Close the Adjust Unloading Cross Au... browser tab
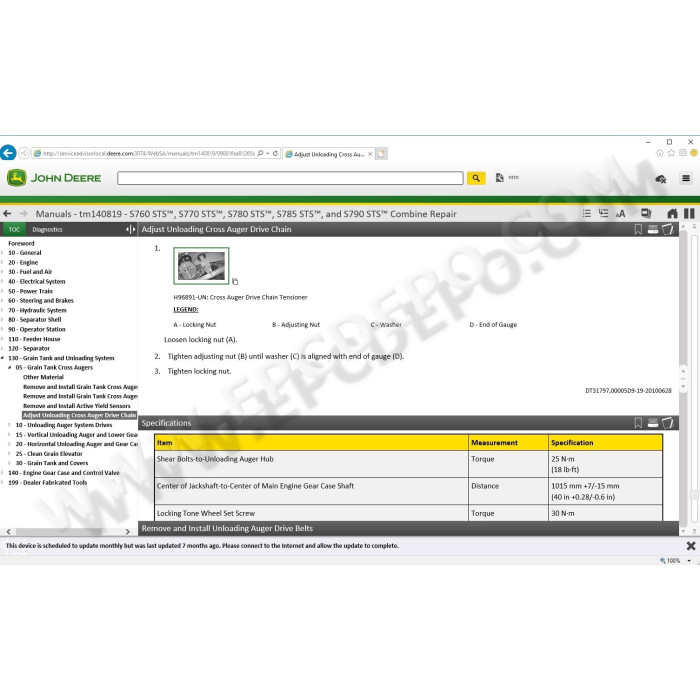700x700 pixels. [x=370, y=154]
